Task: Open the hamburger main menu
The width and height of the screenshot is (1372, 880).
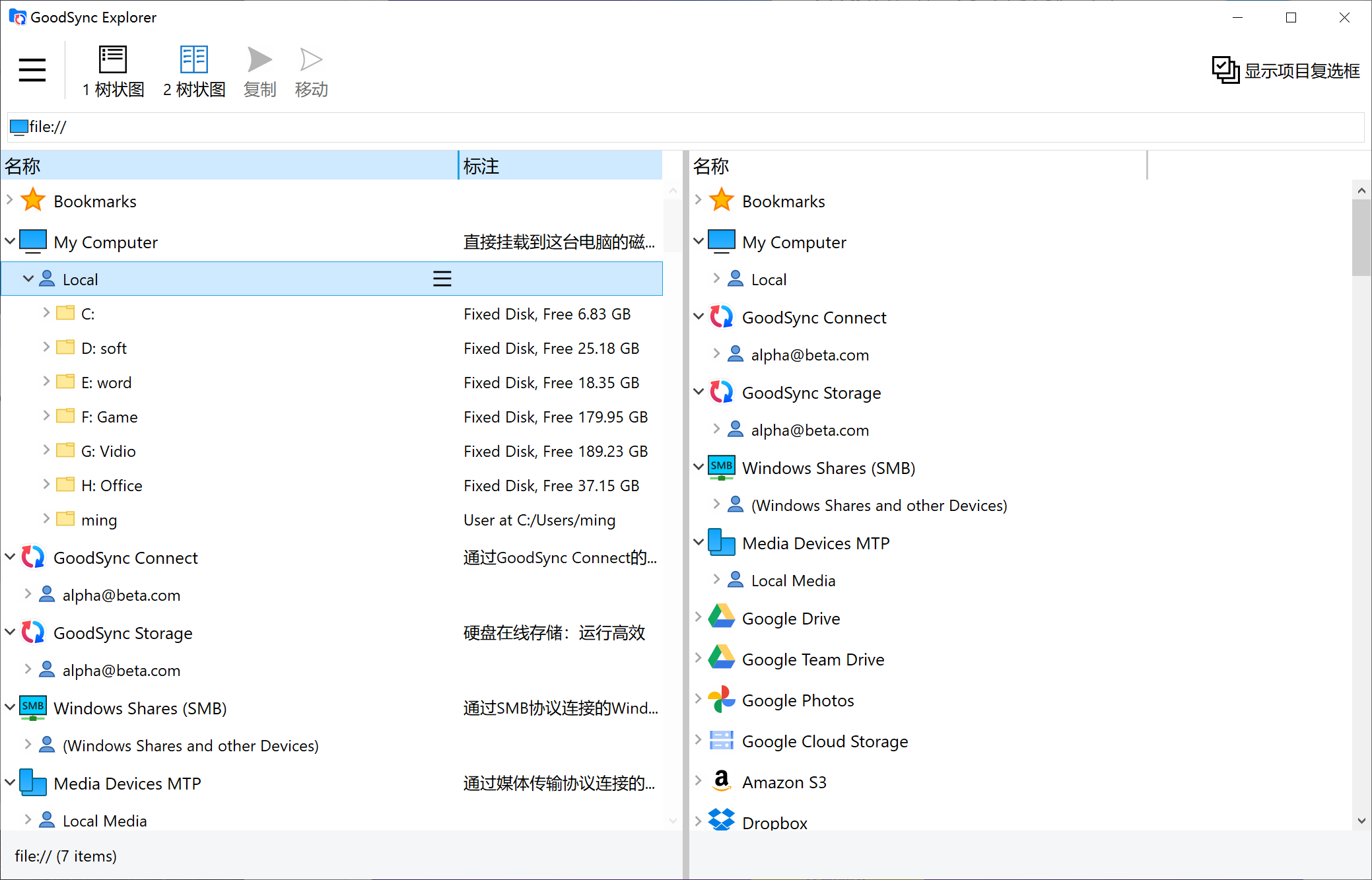Action: [x=32, y=69]
